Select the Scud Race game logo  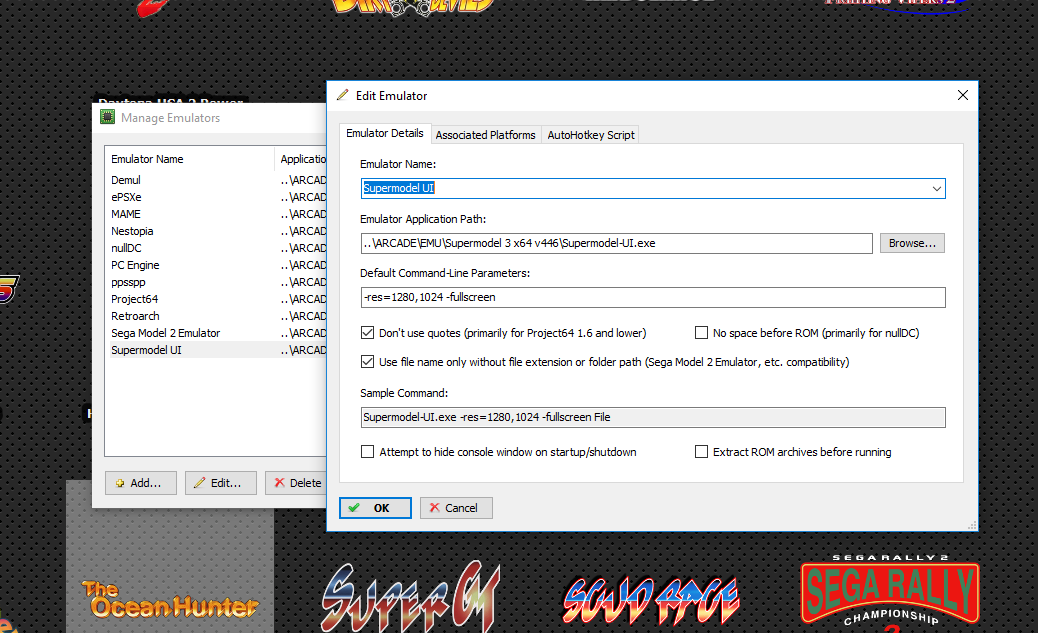(x=651, y=601)
